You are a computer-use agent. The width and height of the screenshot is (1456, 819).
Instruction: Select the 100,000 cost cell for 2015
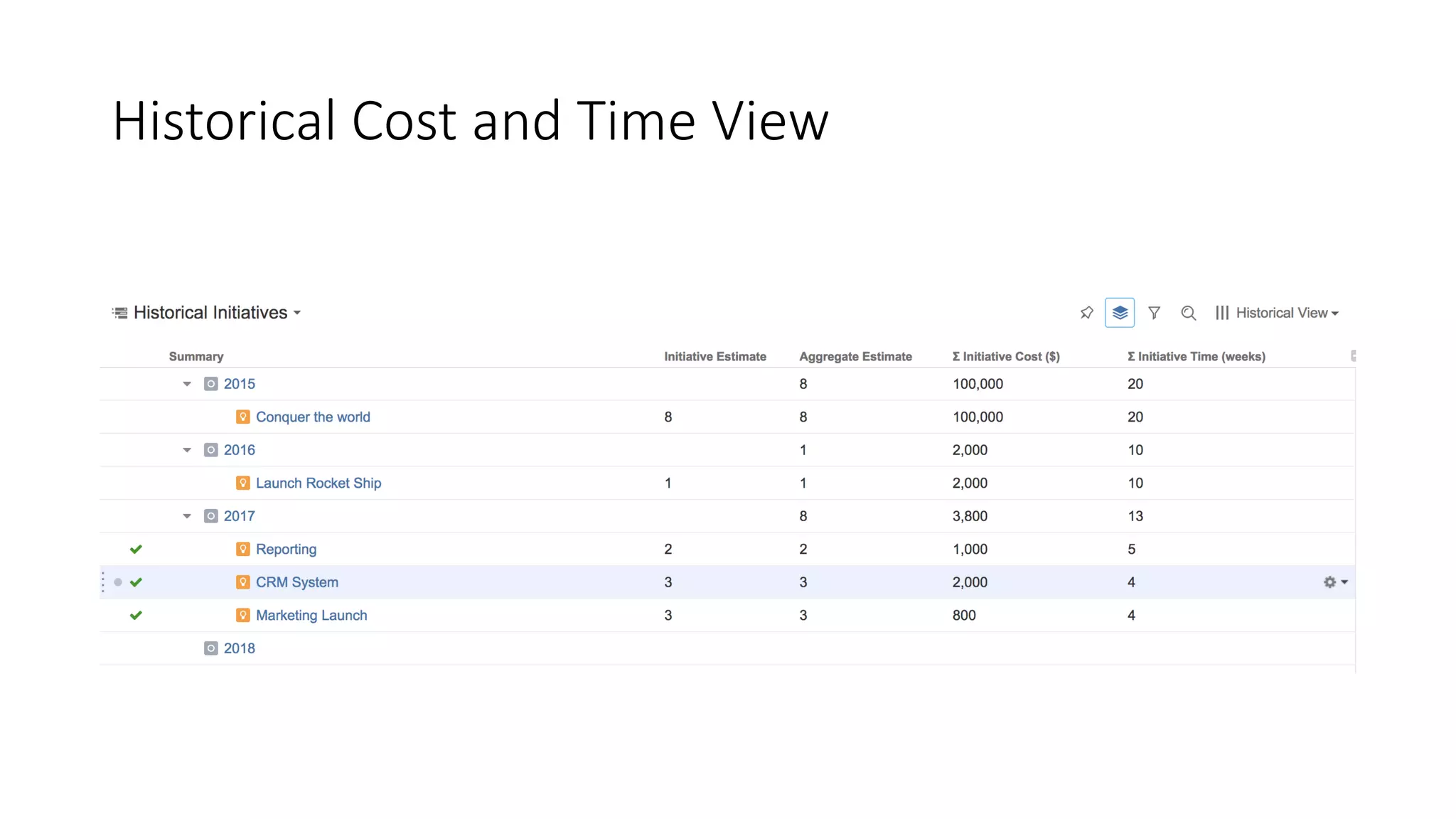coord(978,384)
